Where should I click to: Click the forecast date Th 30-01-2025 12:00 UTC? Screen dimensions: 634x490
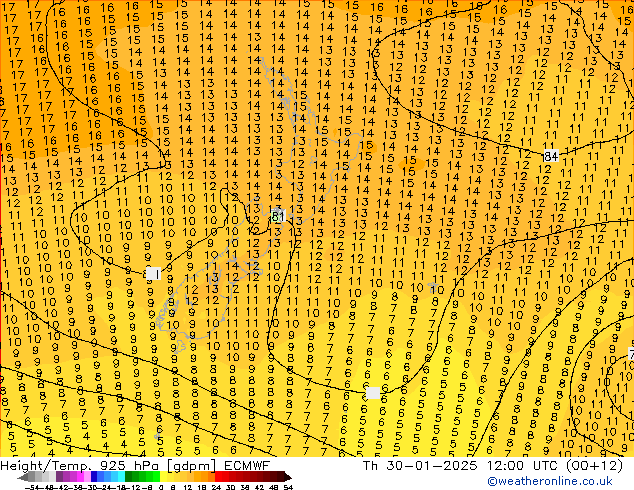coord(462,466)
